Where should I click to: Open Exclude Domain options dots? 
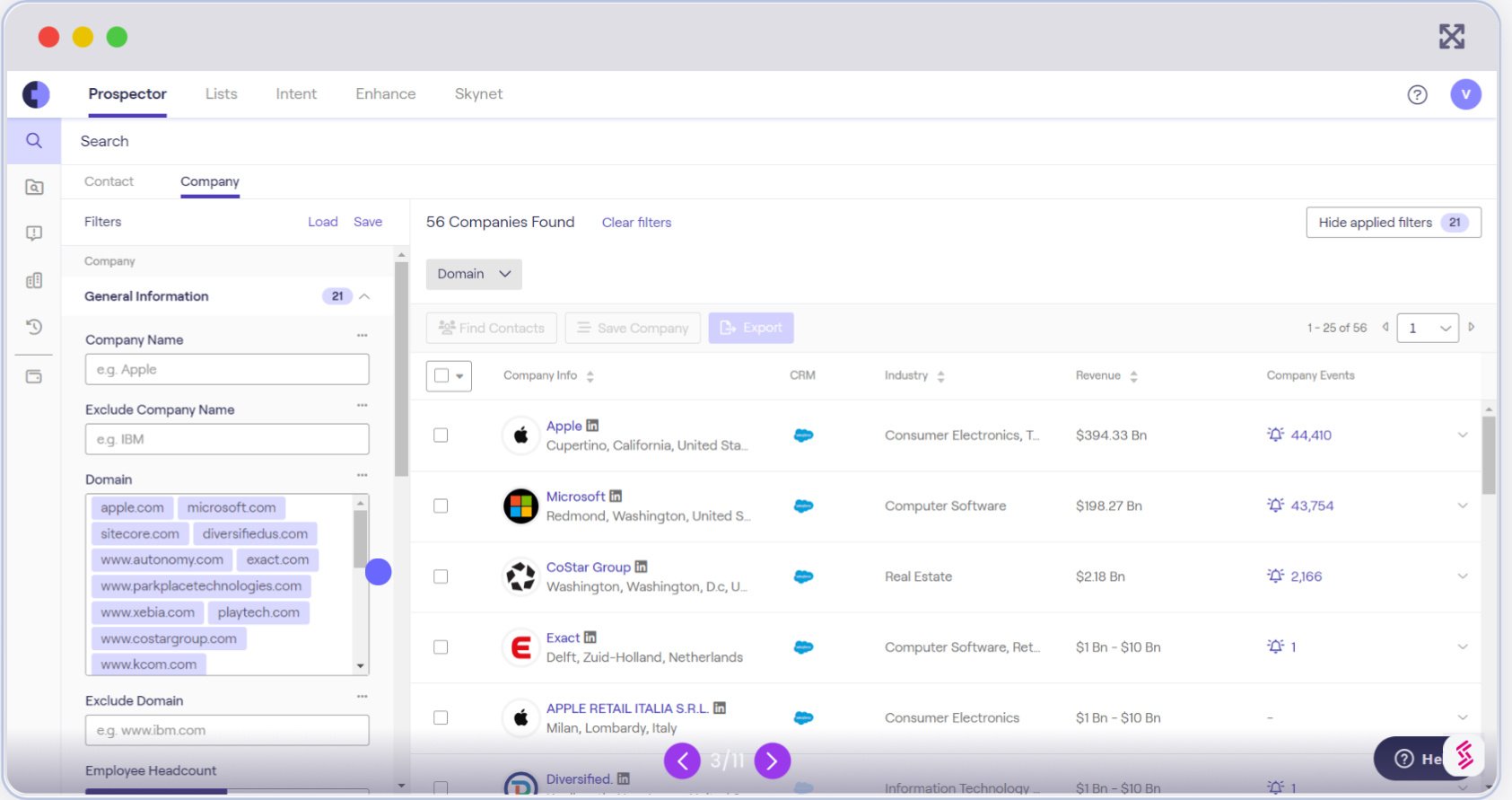(362, 696)
